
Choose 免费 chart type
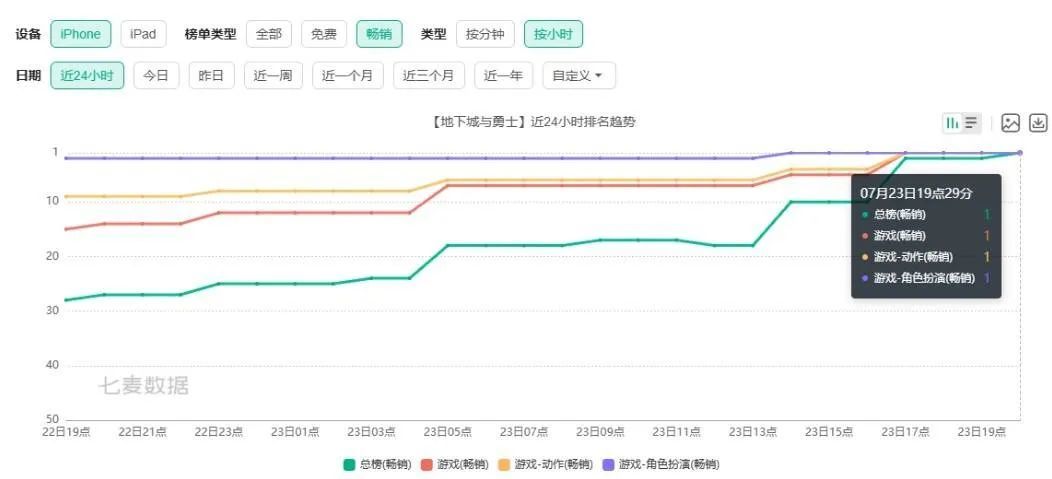coord(323,34)
